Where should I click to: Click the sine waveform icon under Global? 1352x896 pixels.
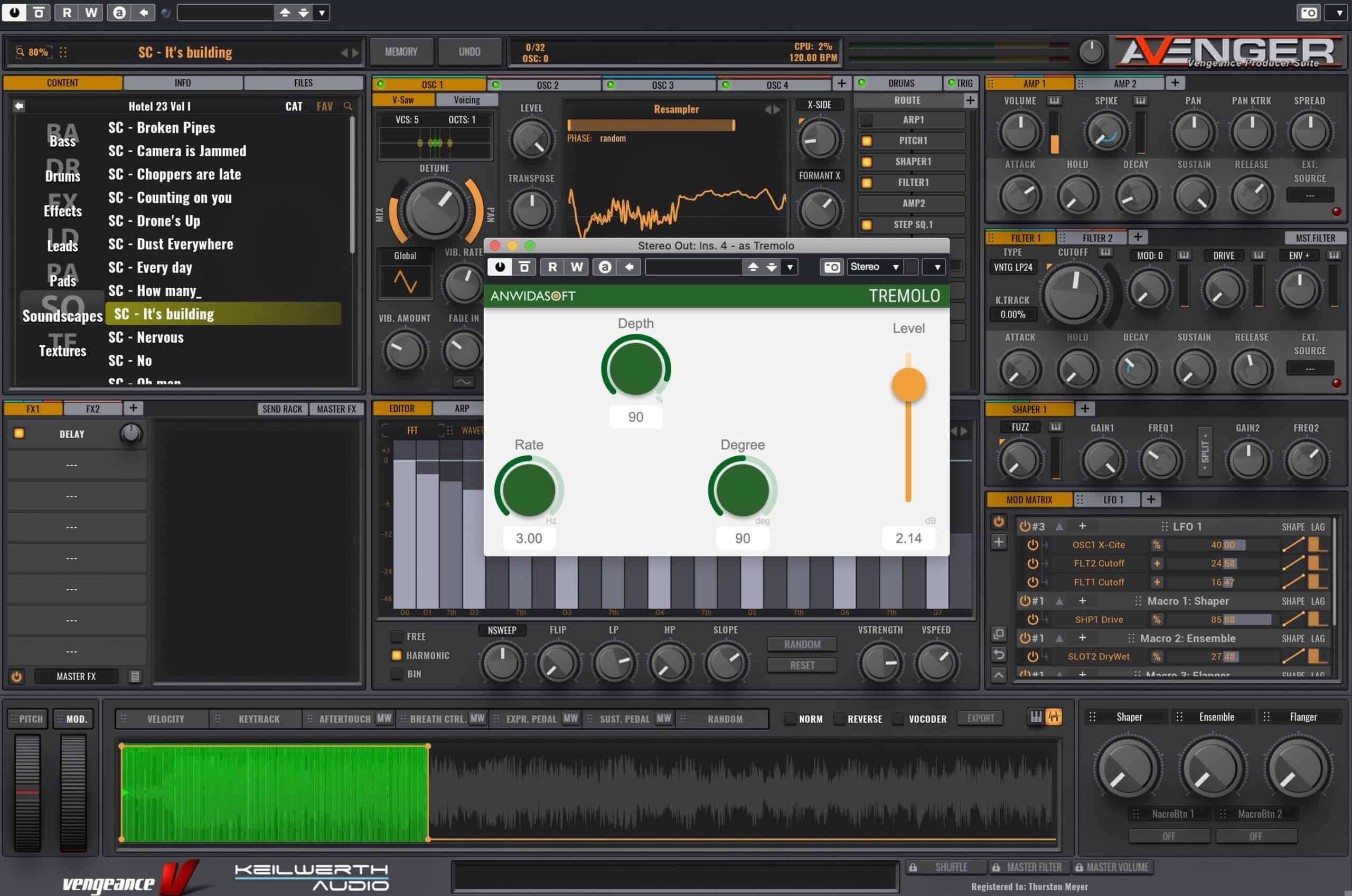pyautogui.click(x=405, y=282)
